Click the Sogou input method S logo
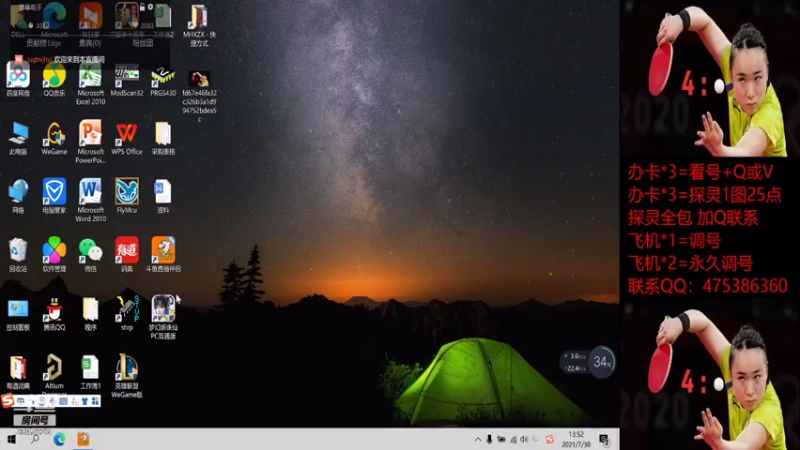The image size is (800, 450). pyautogui.click(x=8, y=401)
